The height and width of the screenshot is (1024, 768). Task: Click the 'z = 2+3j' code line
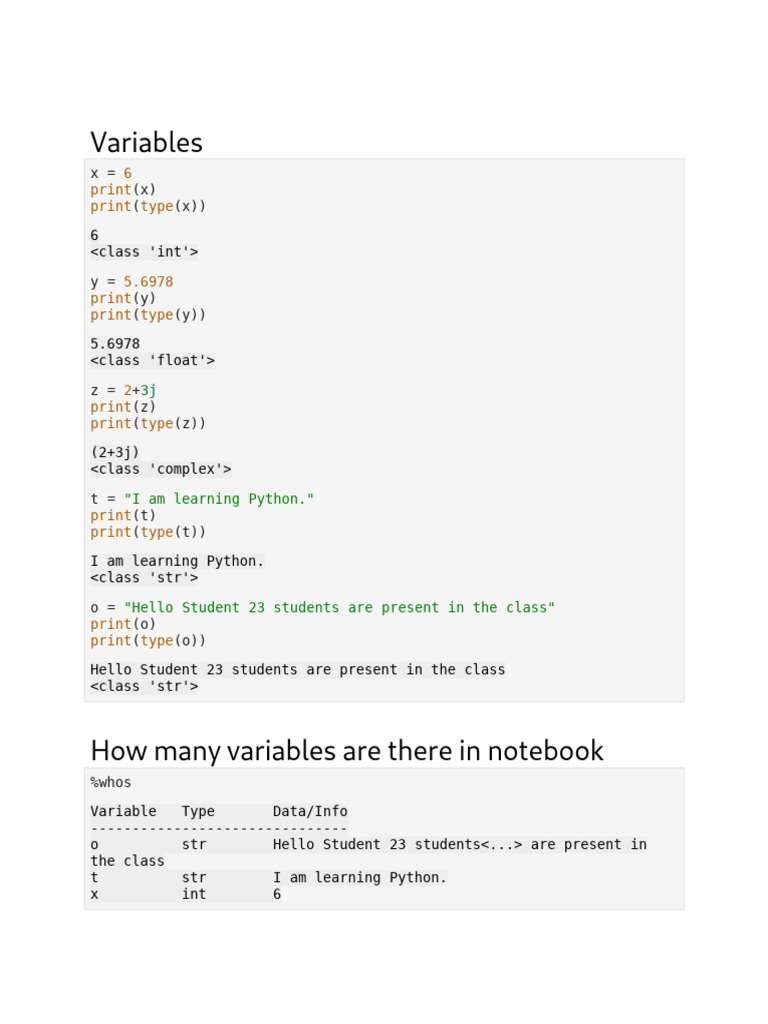(123, 390)
